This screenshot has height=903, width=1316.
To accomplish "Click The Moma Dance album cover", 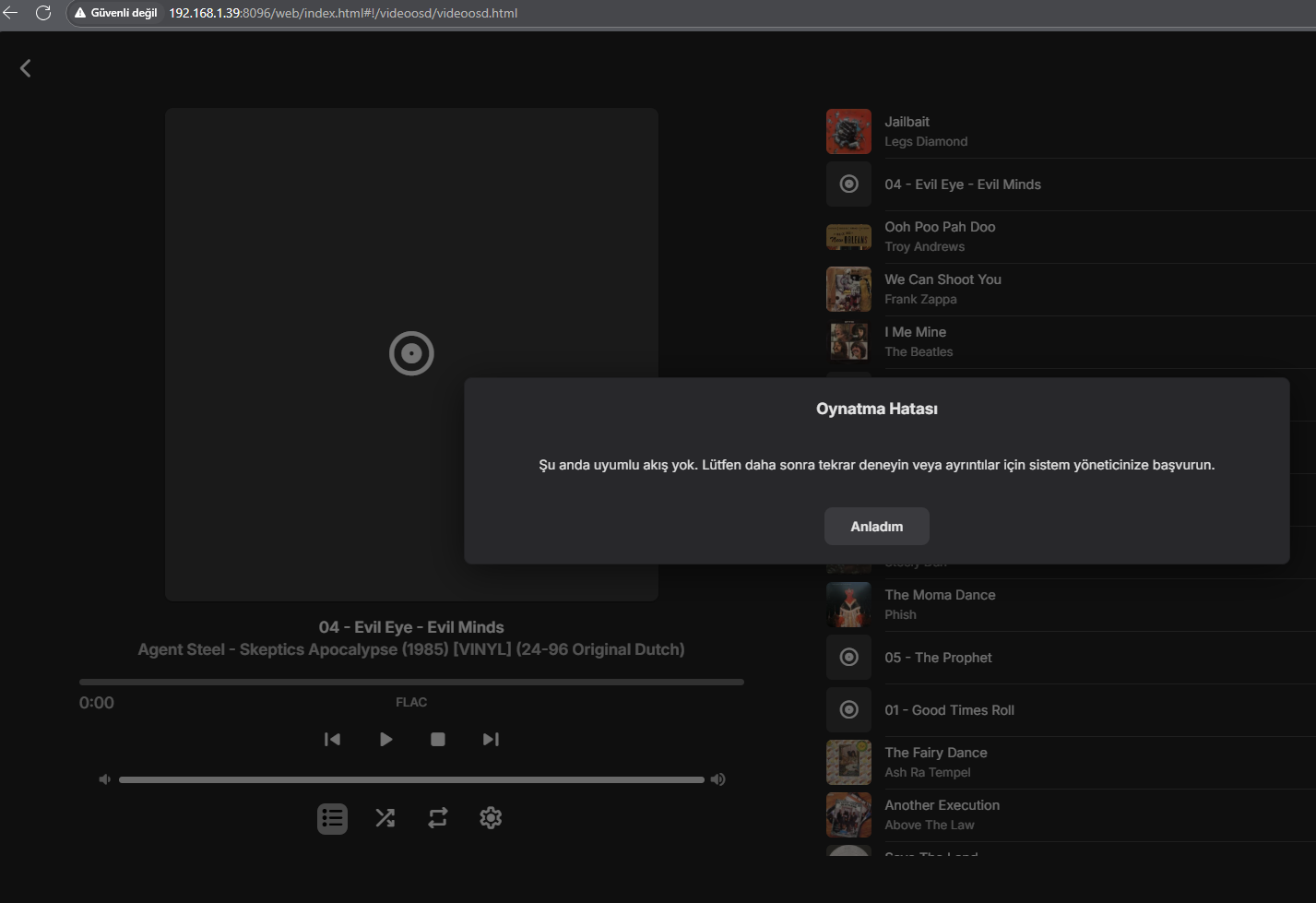I will click(x=848, y=605).
